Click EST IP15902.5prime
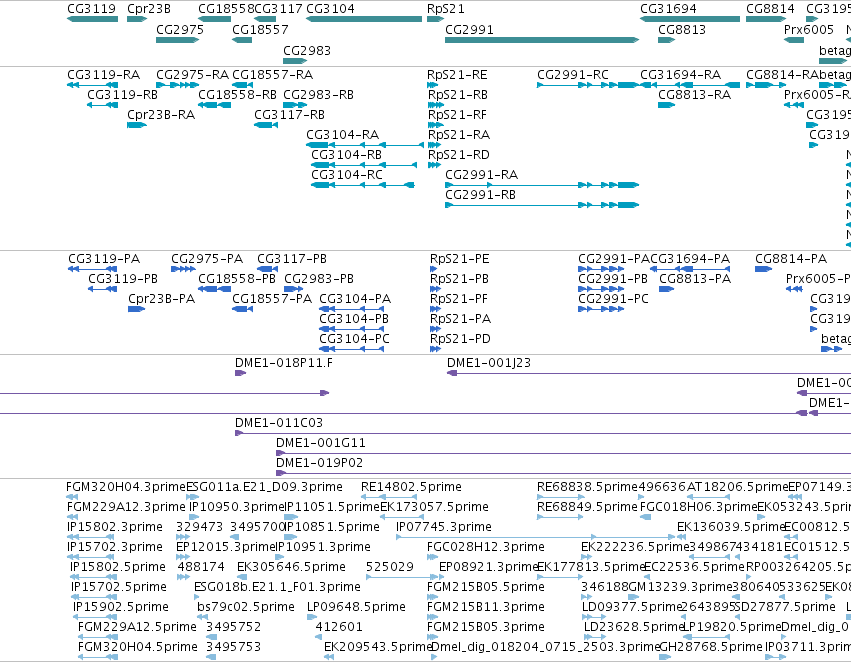Image resolution: width=851 pixels, height=662 pixels. tap(120, 607)
